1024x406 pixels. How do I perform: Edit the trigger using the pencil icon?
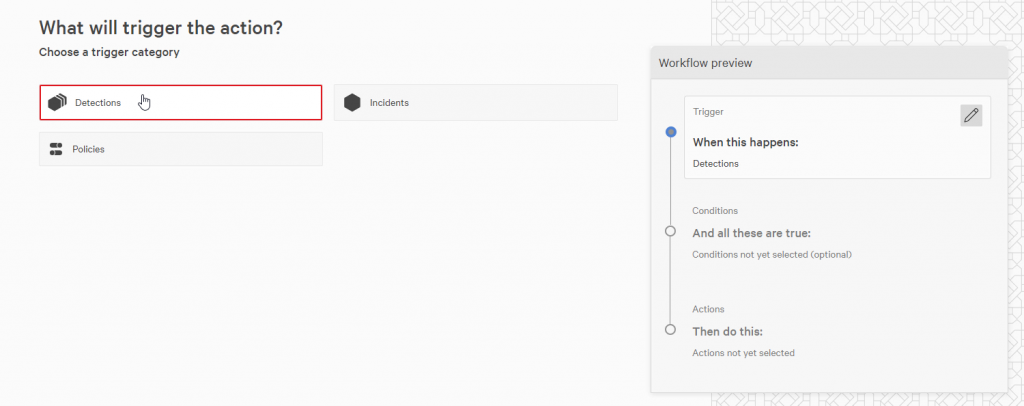point(971,116)
